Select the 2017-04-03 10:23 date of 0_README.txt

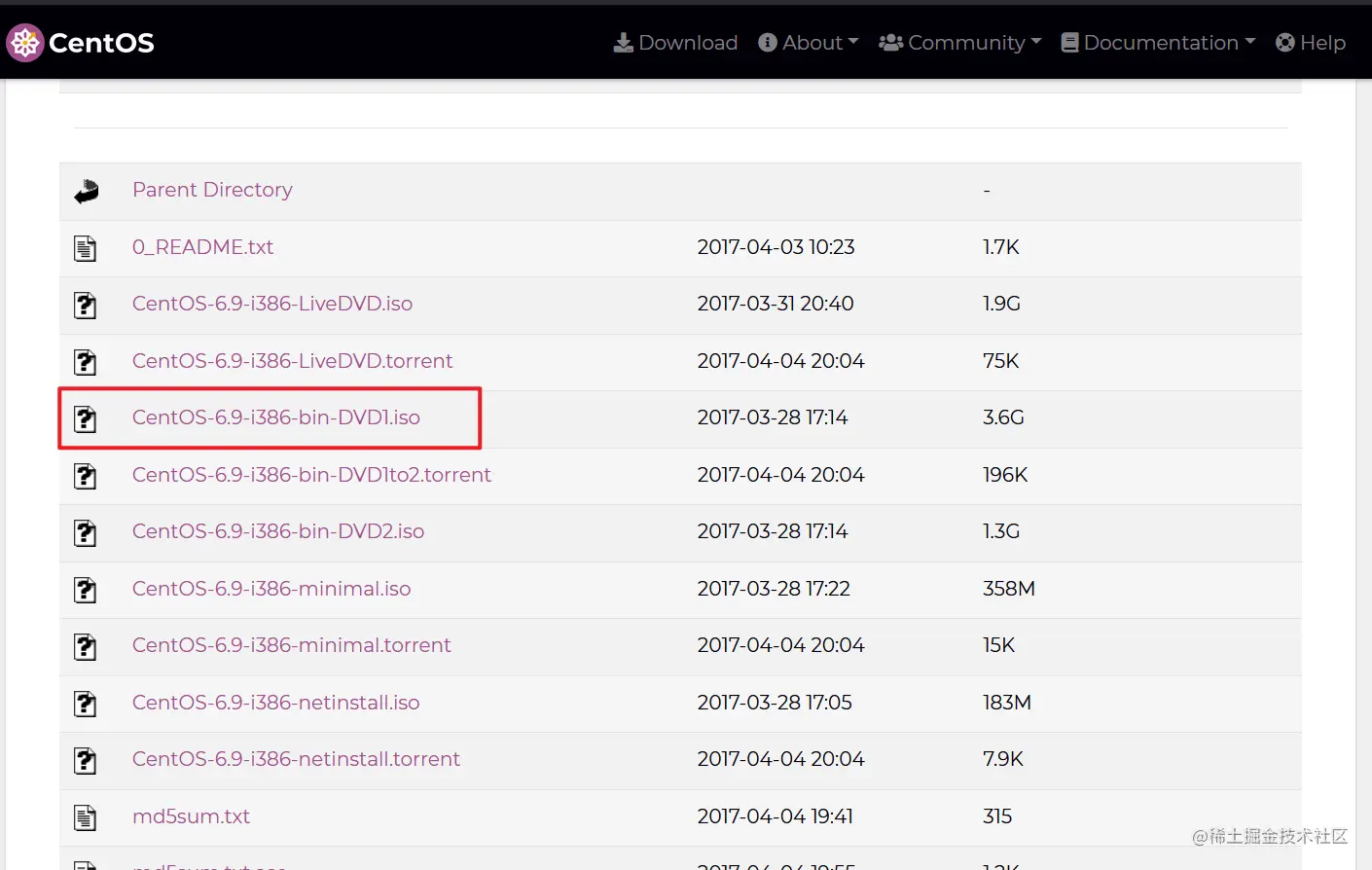pos(776,247)
